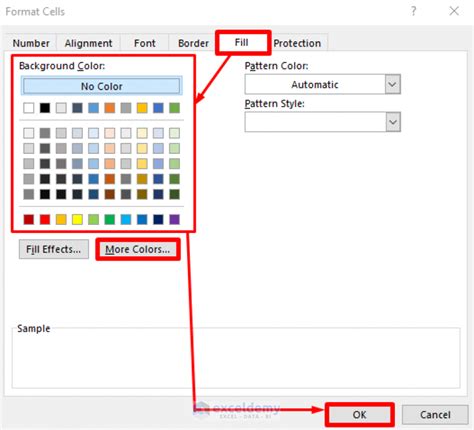Open the Pattern Style dropdown arrow

[x=393, y=122]
